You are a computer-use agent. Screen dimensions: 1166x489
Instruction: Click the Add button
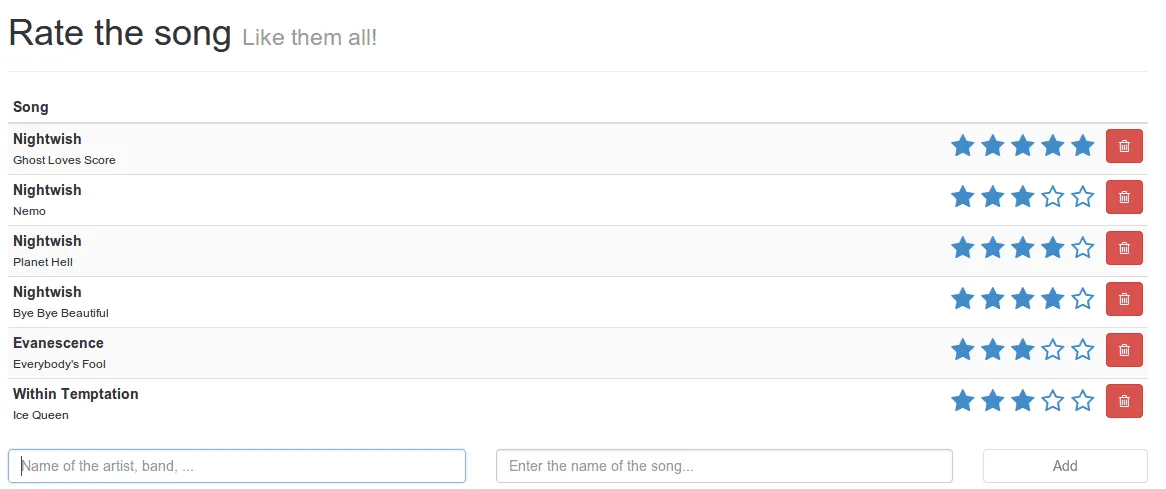pos(1065,466)
